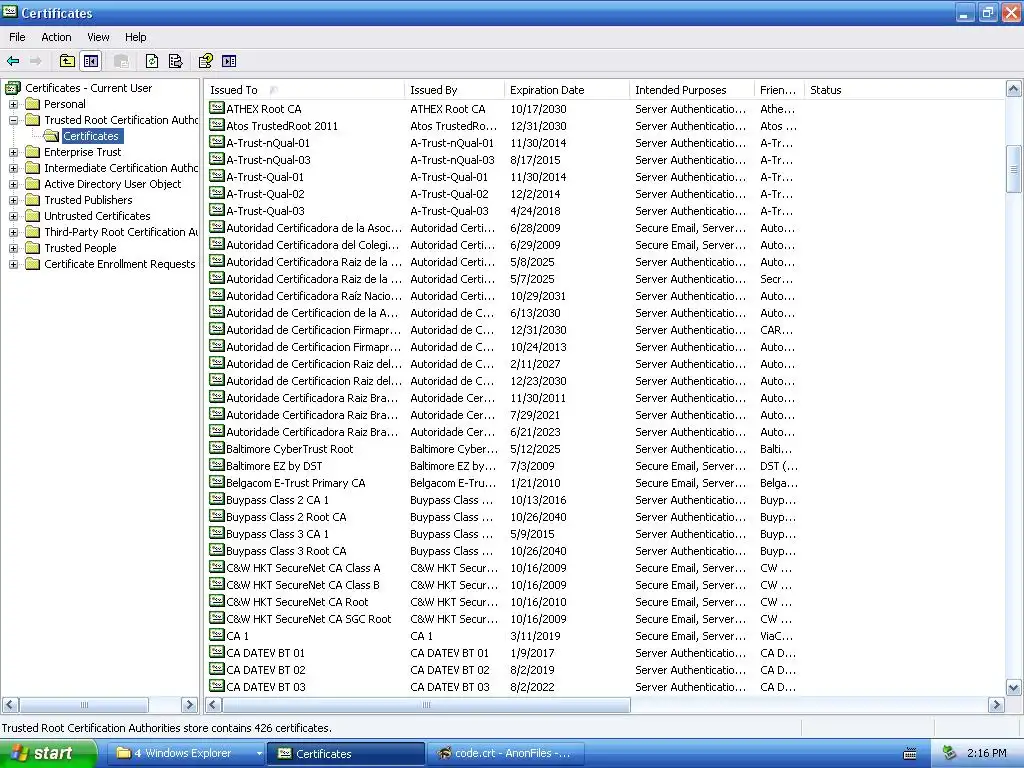
Task: Click the Trusted Publishers folder icon
Action: pos(33,200)
